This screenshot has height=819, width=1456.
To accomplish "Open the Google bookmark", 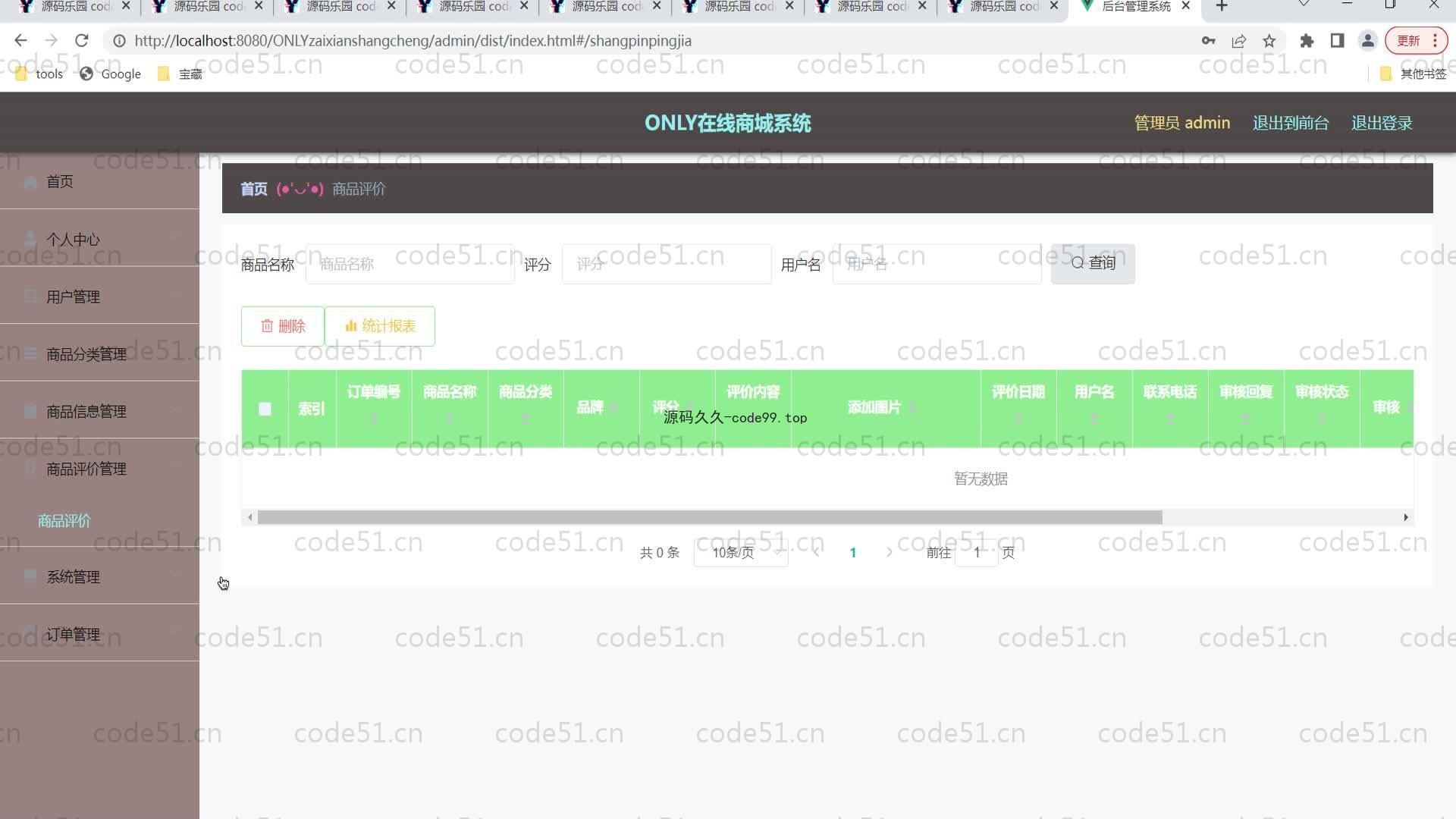I will [111, 74].
